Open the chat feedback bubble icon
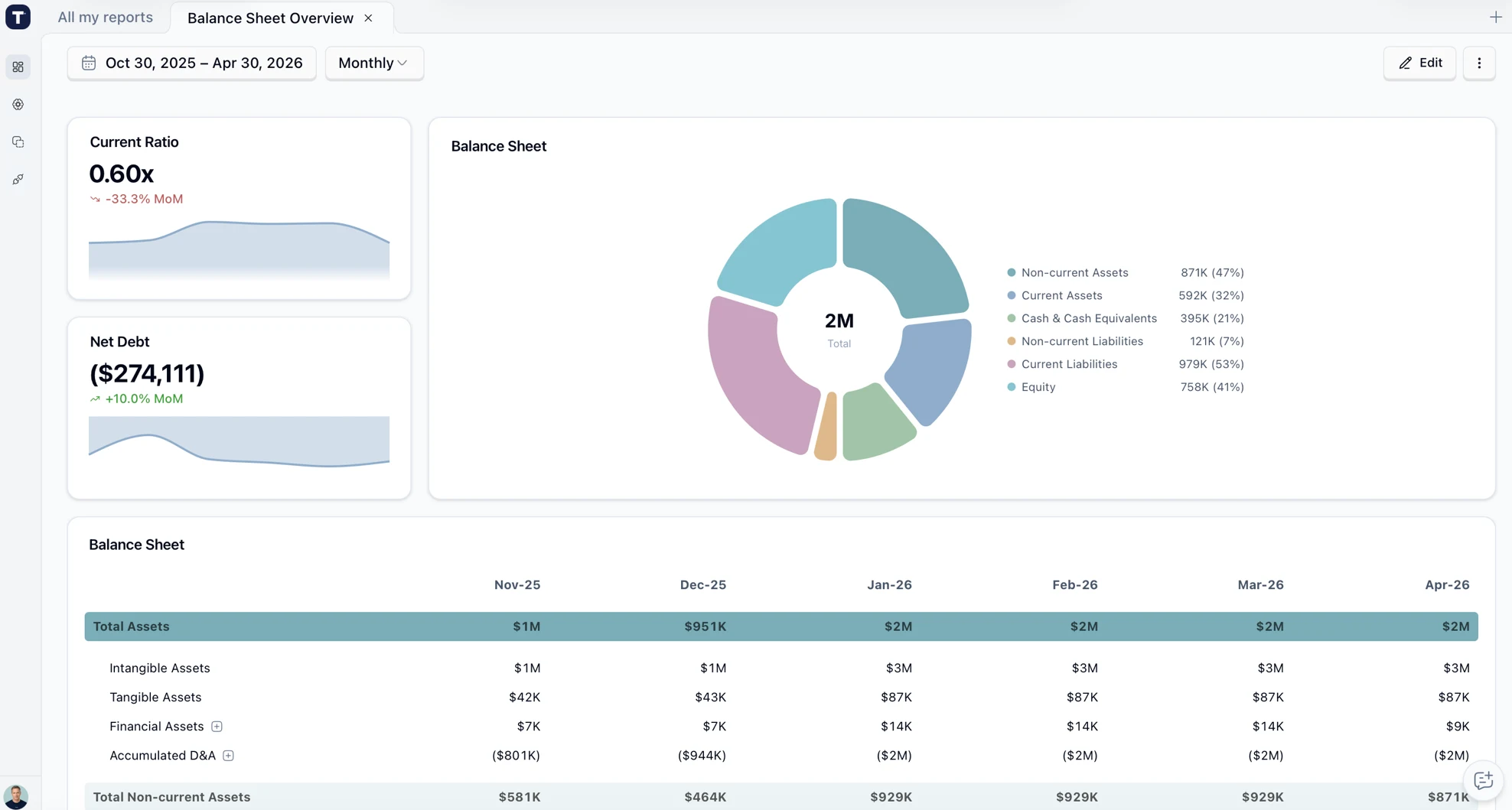 1483,780
